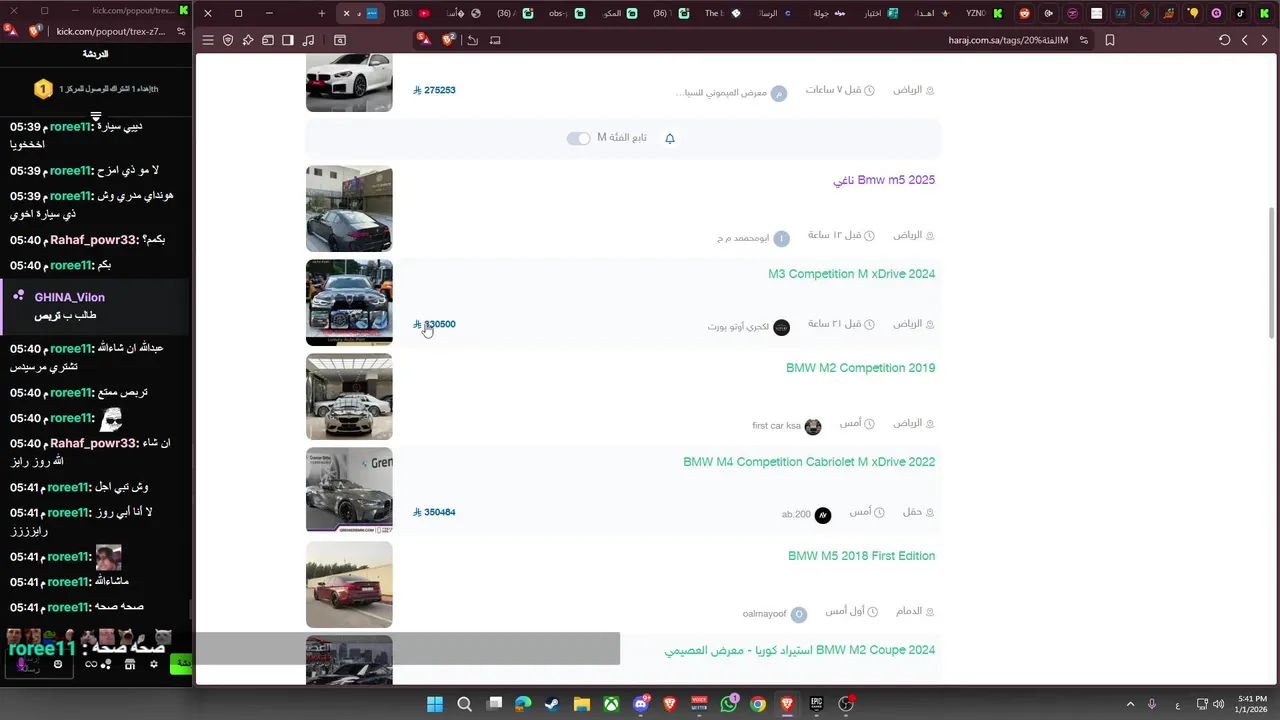Open Windows taskbar Search
Screen dimensions: 1280x720
click(x=464, y=704)
